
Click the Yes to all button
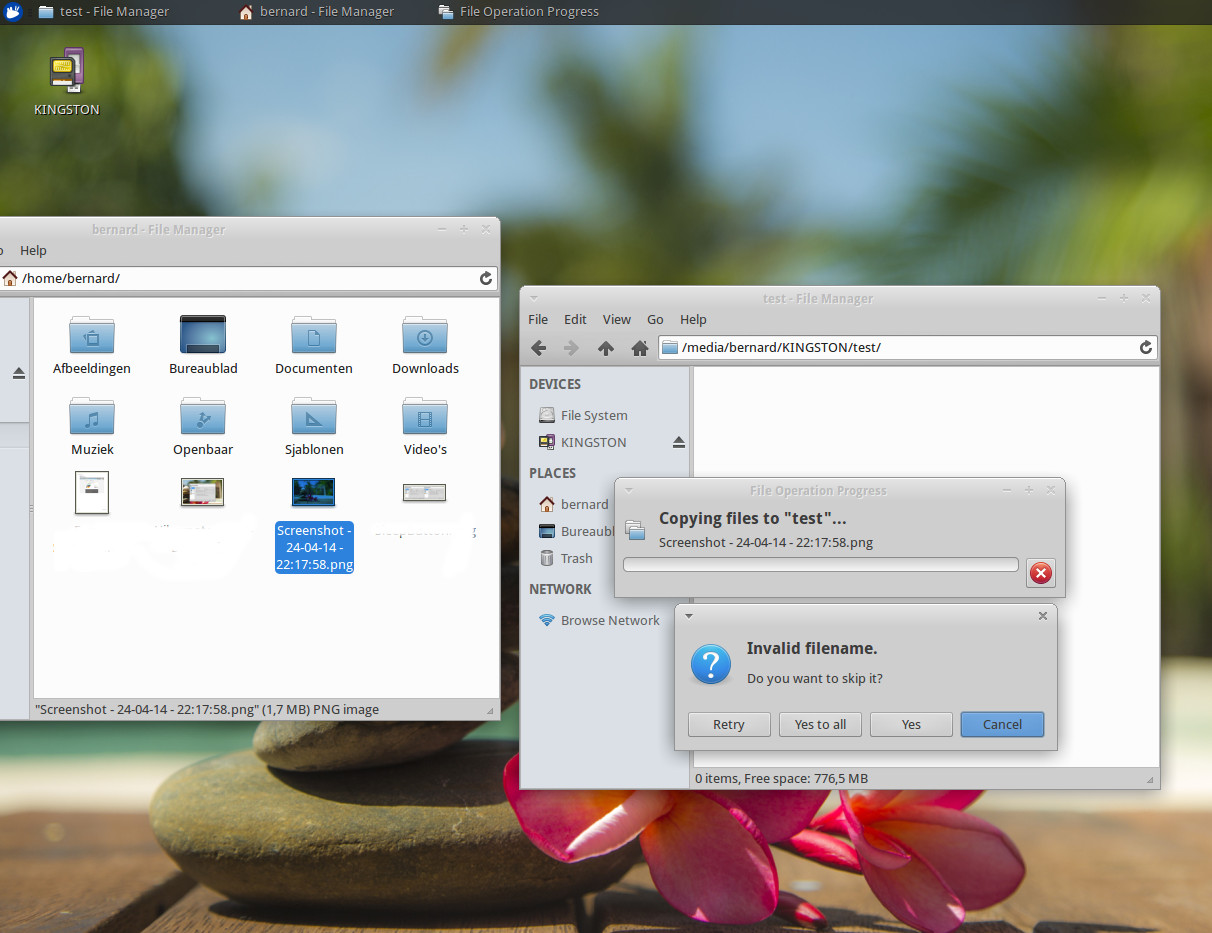click(820, 724)
